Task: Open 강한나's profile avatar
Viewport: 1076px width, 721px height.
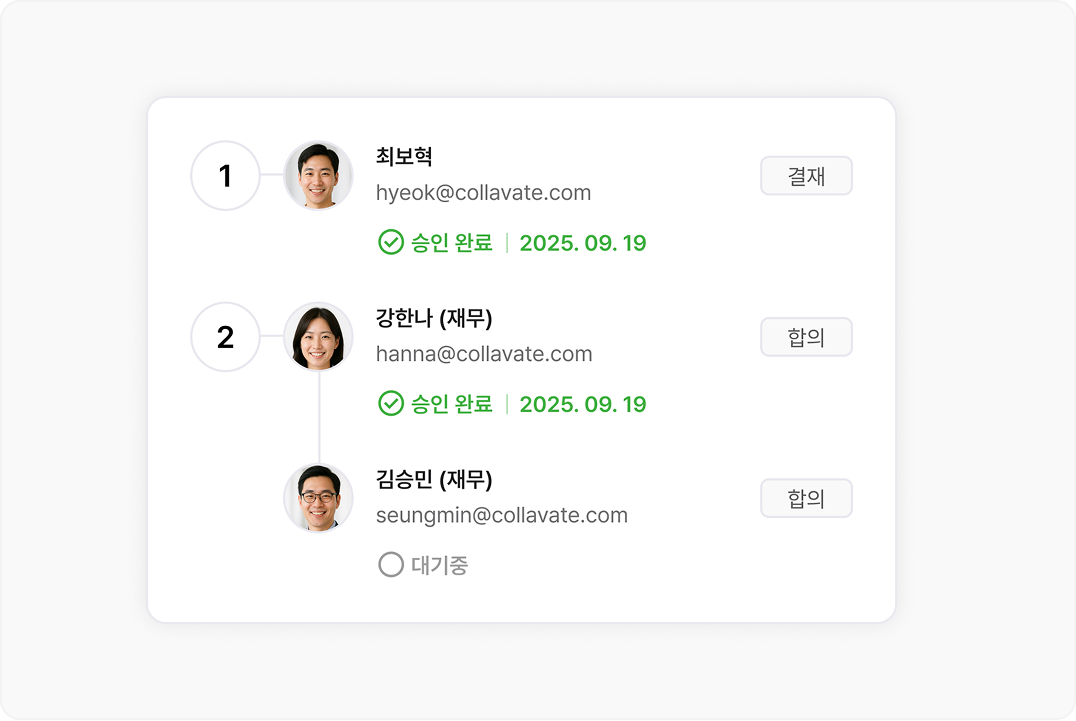Action: click(318, 337)
